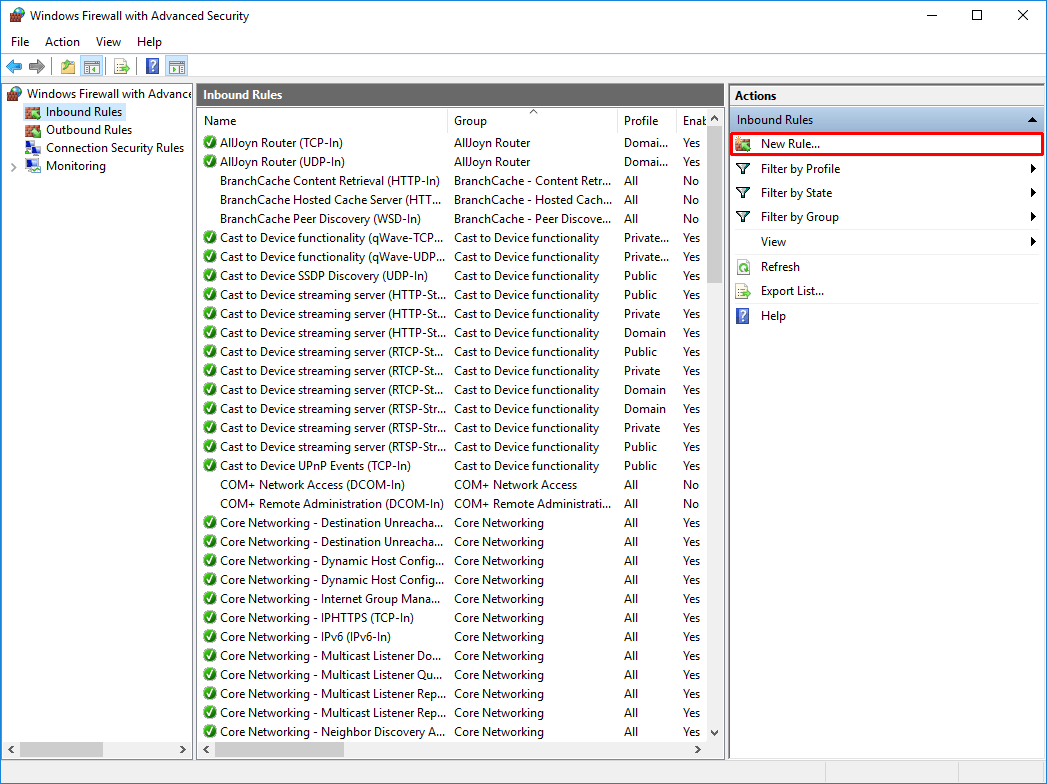Collapse the Inbound Rules actions section
This screenshot has width=1047, height=784.
pos(1032,120)
